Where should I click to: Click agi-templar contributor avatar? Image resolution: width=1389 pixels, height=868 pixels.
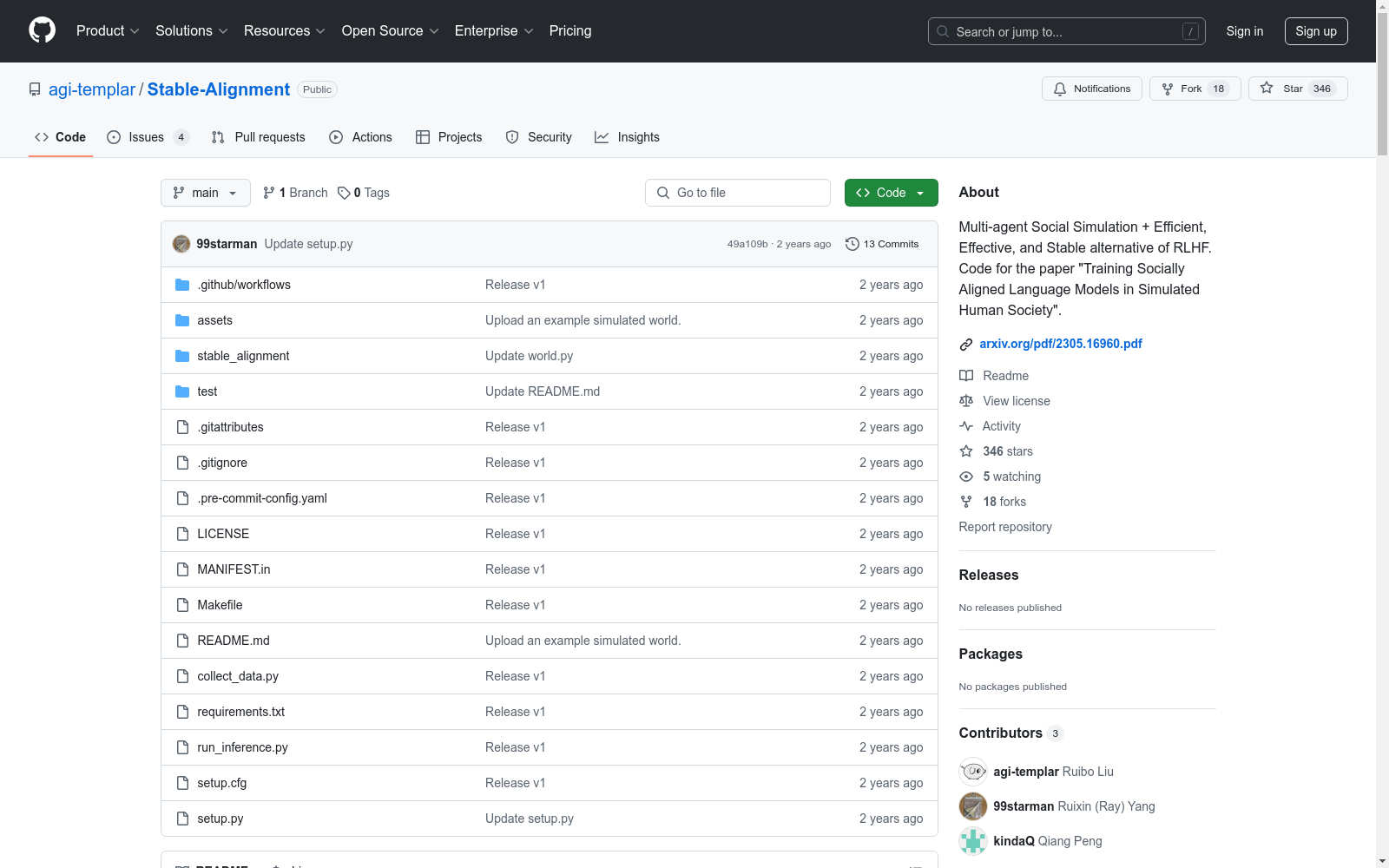tap(973, 772)
